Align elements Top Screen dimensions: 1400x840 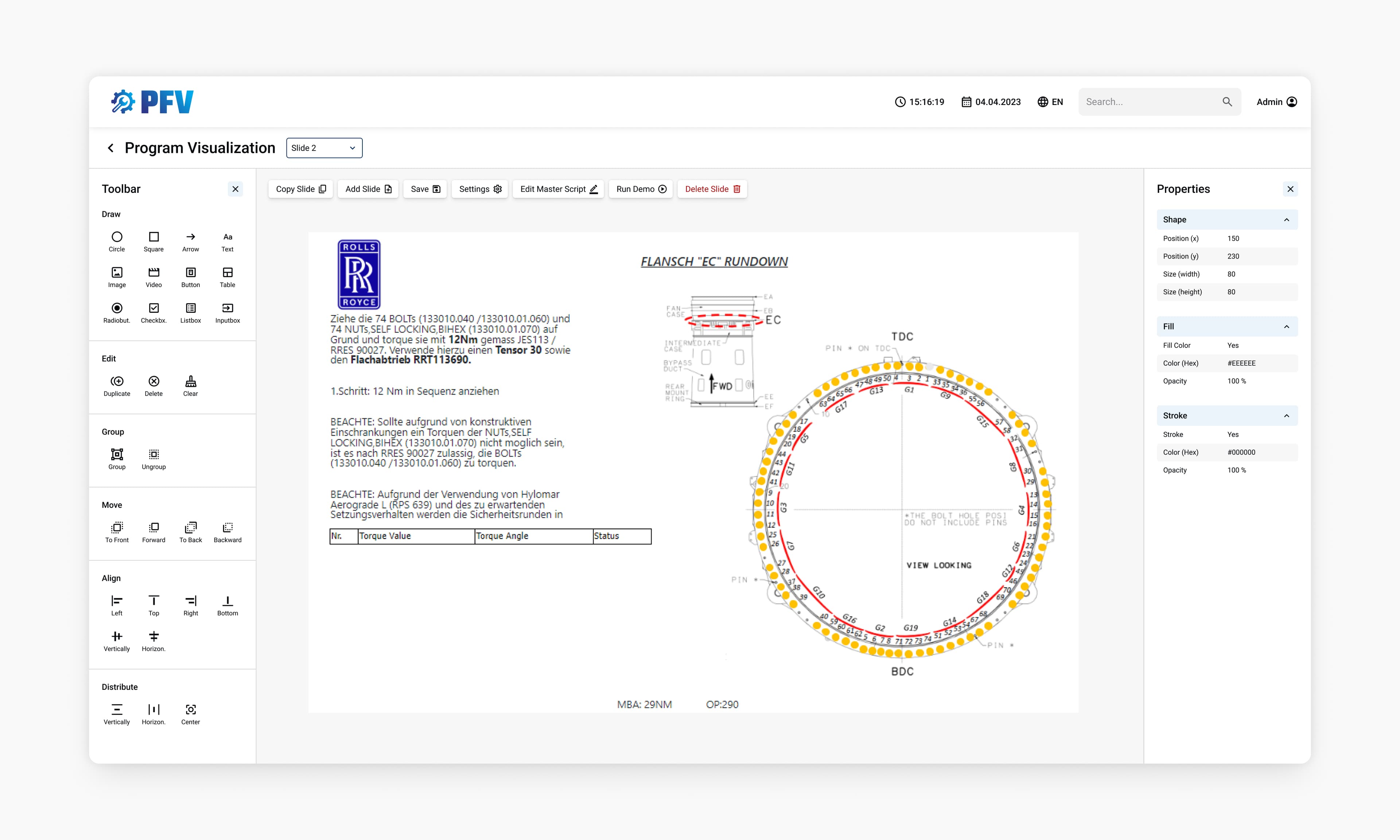[x=153, y=606]
